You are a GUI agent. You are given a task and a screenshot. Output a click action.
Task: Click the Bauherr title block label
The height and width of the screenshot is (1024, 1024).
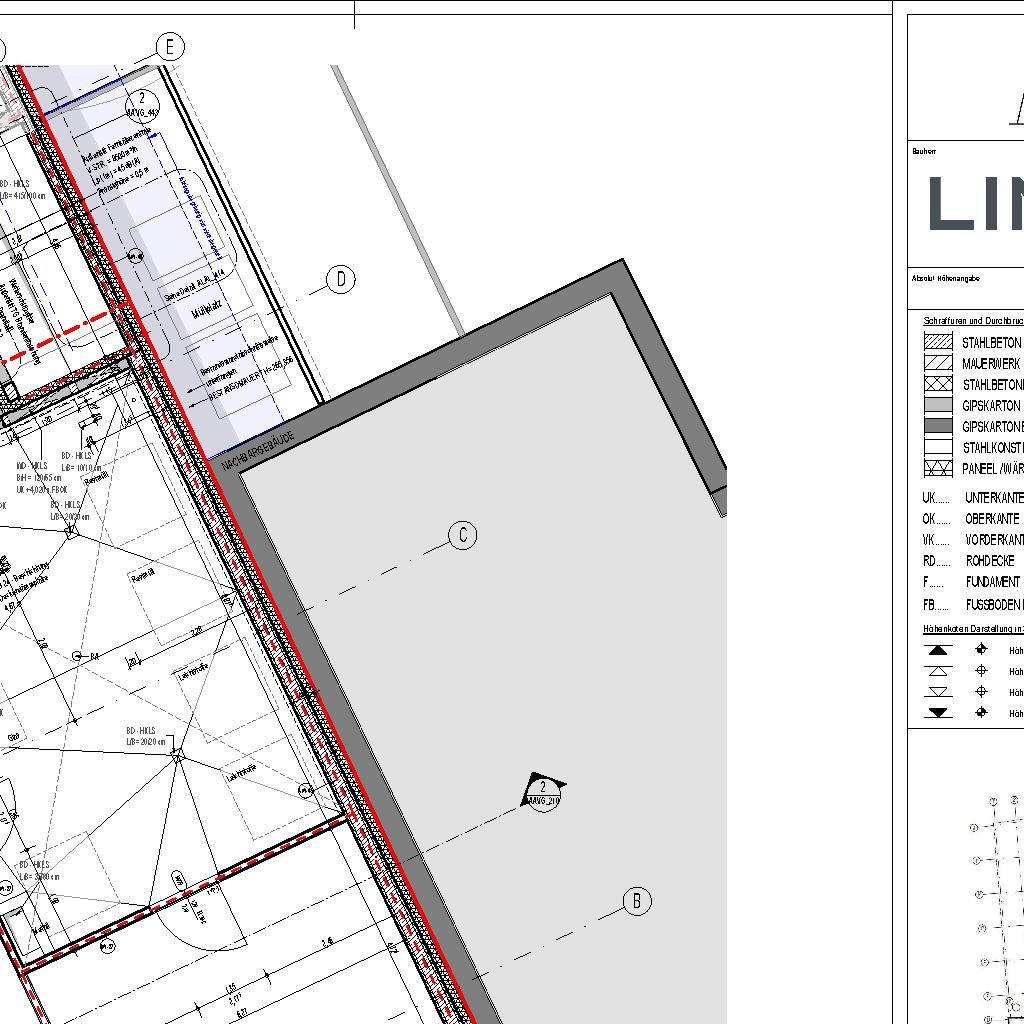pyautogui.click(x=923, y=152)
